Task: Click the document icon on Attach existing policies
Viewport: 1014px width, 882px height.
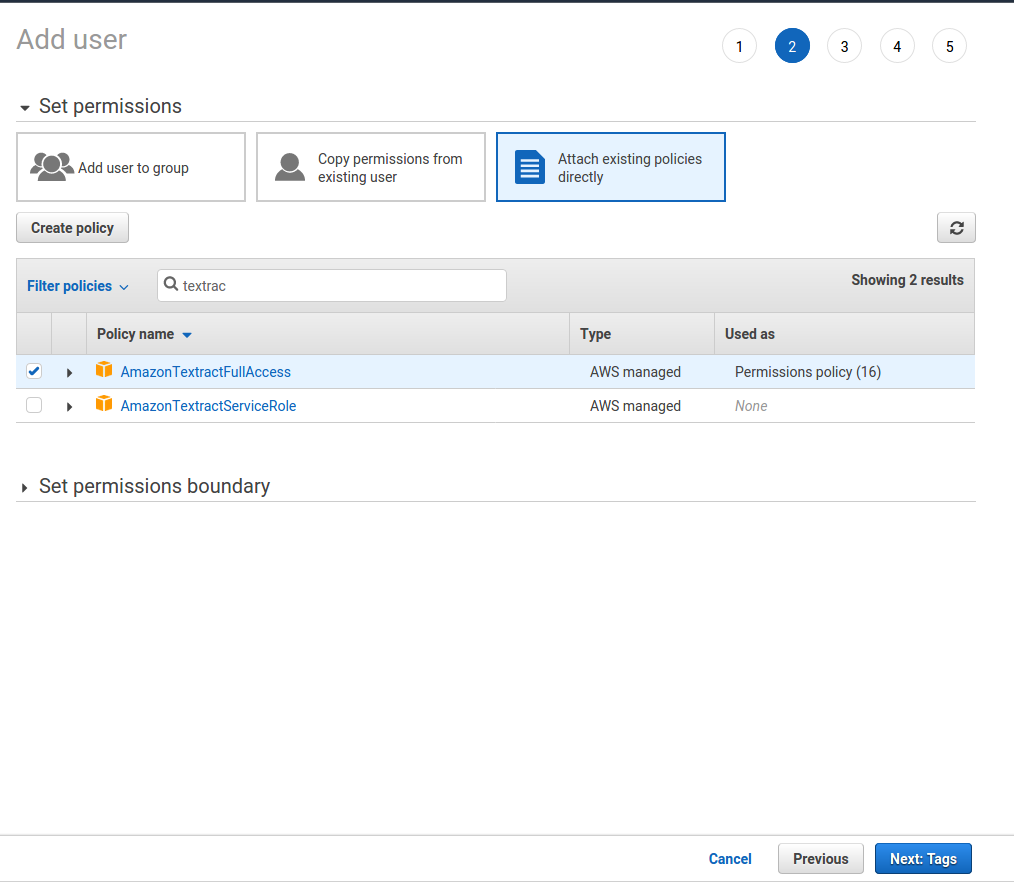Action: [x=530, y=167]
